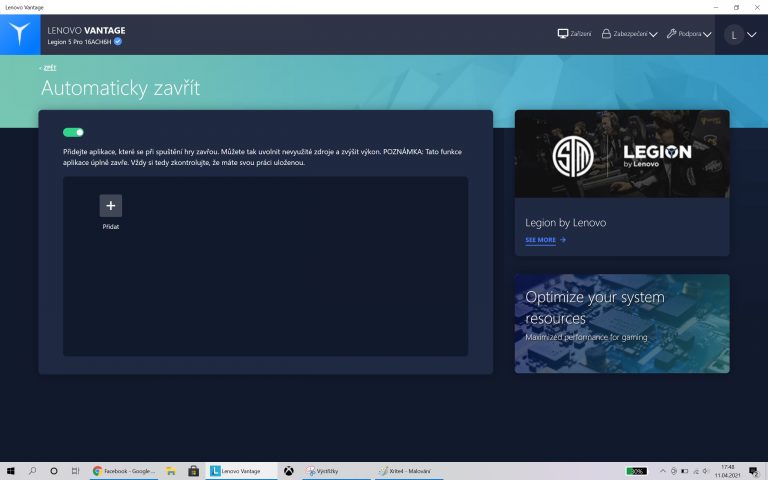Disable the Automaticky zavřít toggle
This screenshot has width=768, height=480.
click(x=73, y=132)
